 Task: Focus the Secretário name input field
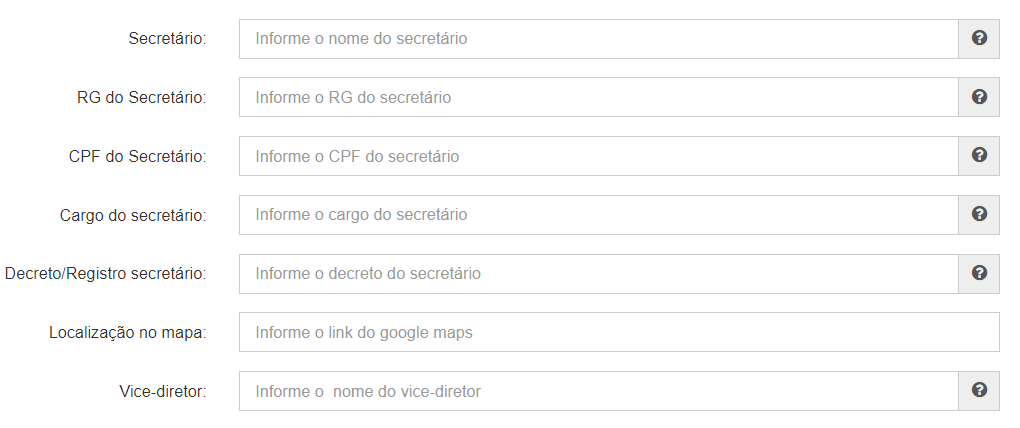pos(598,39)
